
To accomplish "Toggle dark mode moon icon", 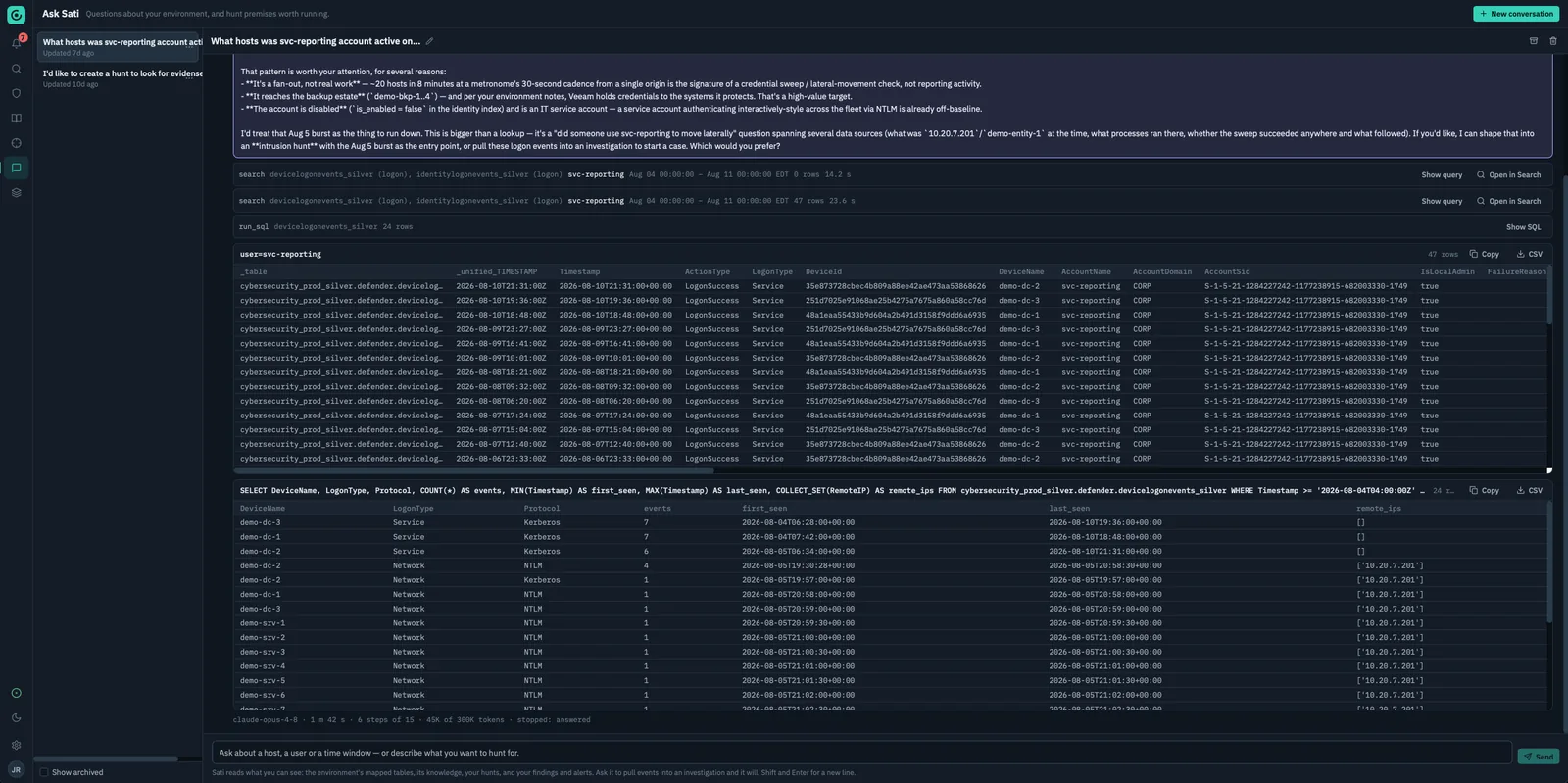I will 16,718.
